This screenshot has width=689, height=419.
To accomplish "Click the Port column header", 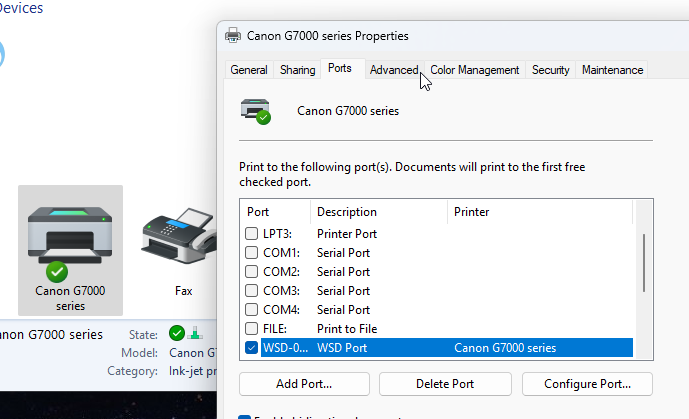I will tap(276, 212).
